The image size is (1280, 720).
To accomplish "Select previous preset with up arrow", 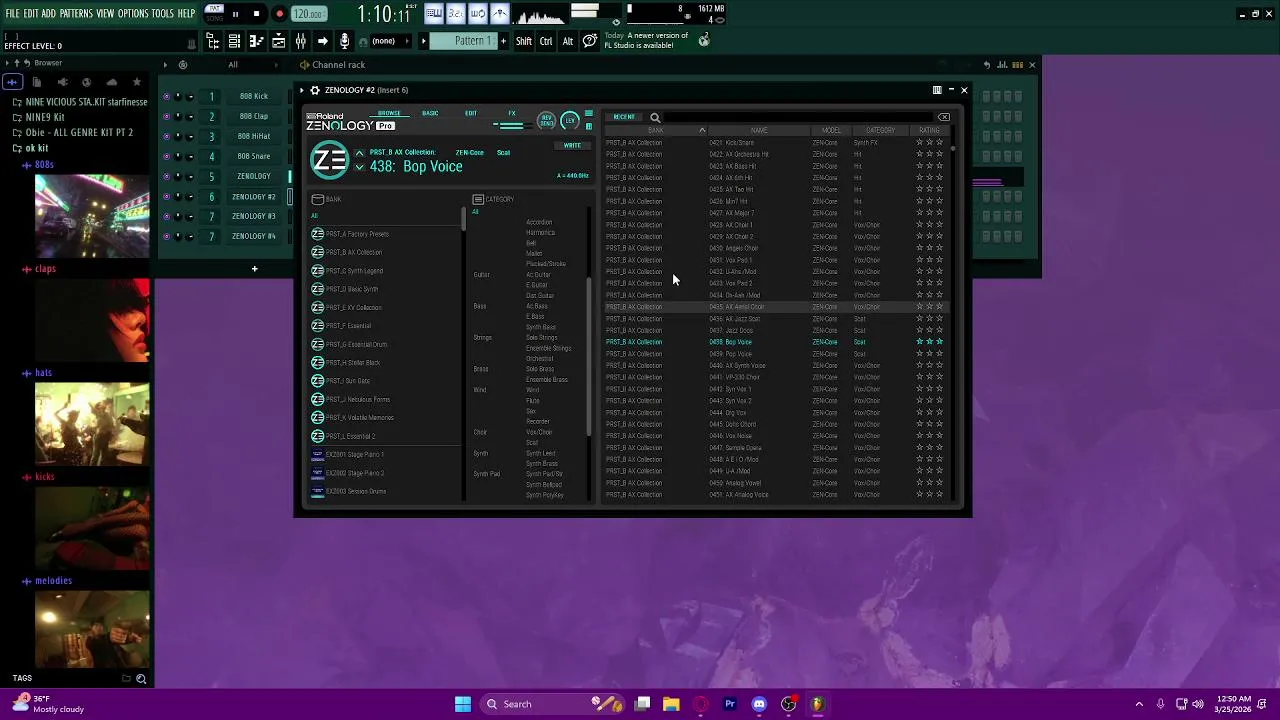I will point(359,154).
